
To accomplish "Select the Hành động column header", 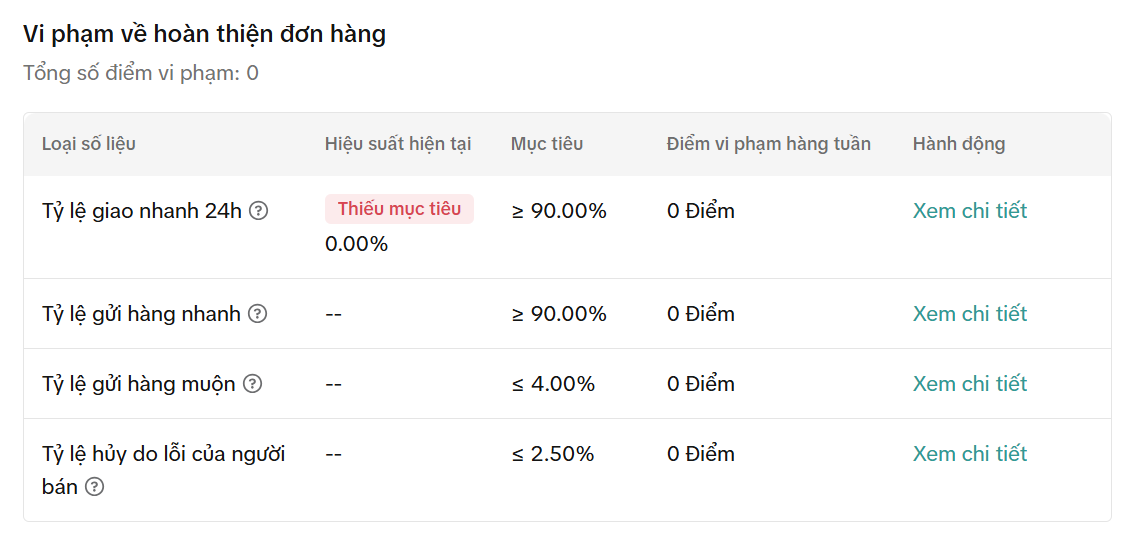I will tap(958, 144).
